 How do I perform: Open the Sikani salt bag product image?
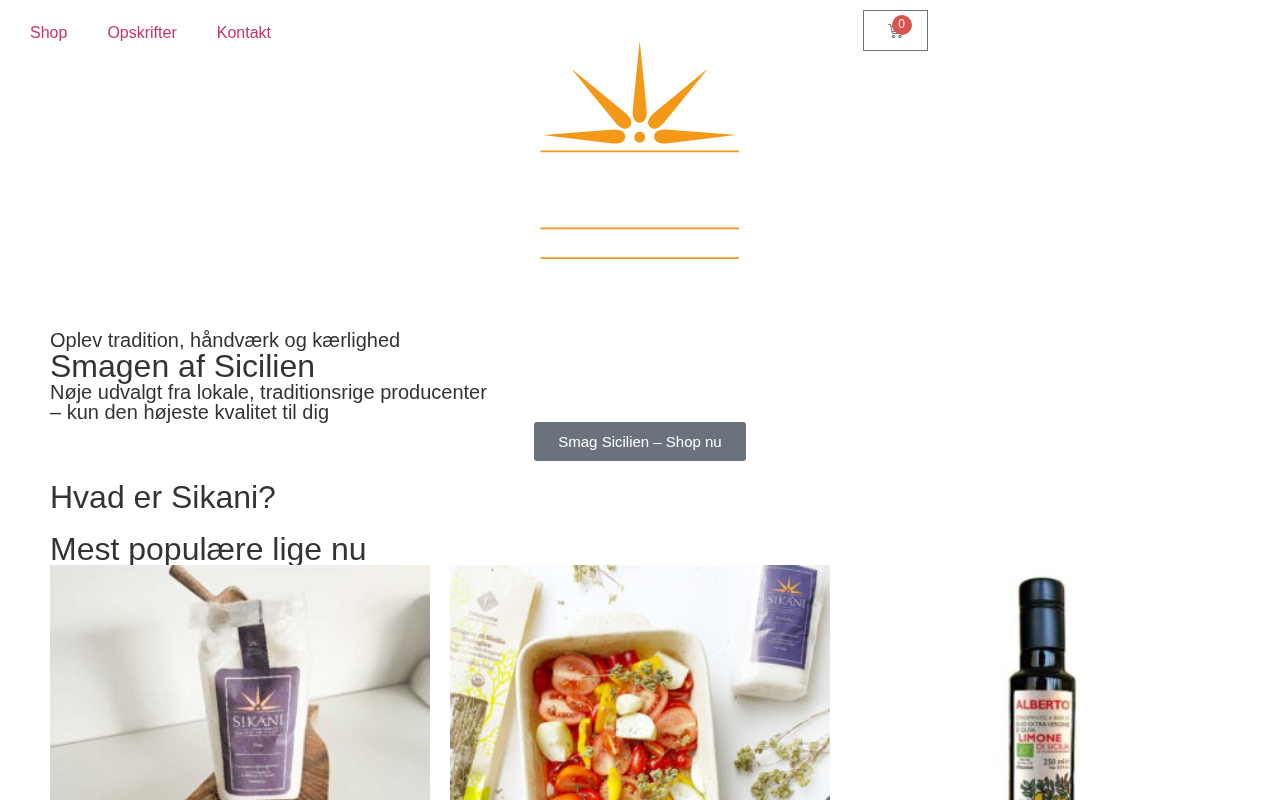[240, 682]
